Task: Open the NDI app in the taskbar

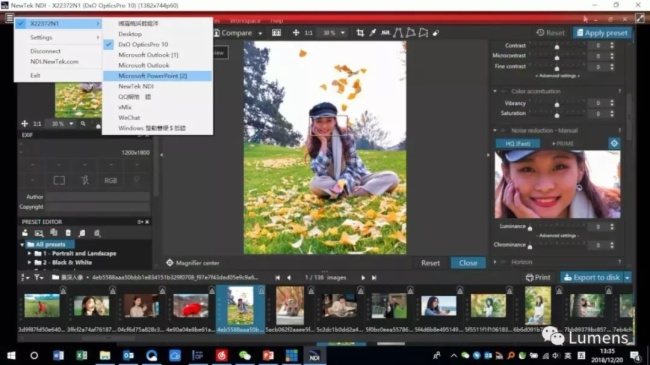Action: tap(314, 355)
